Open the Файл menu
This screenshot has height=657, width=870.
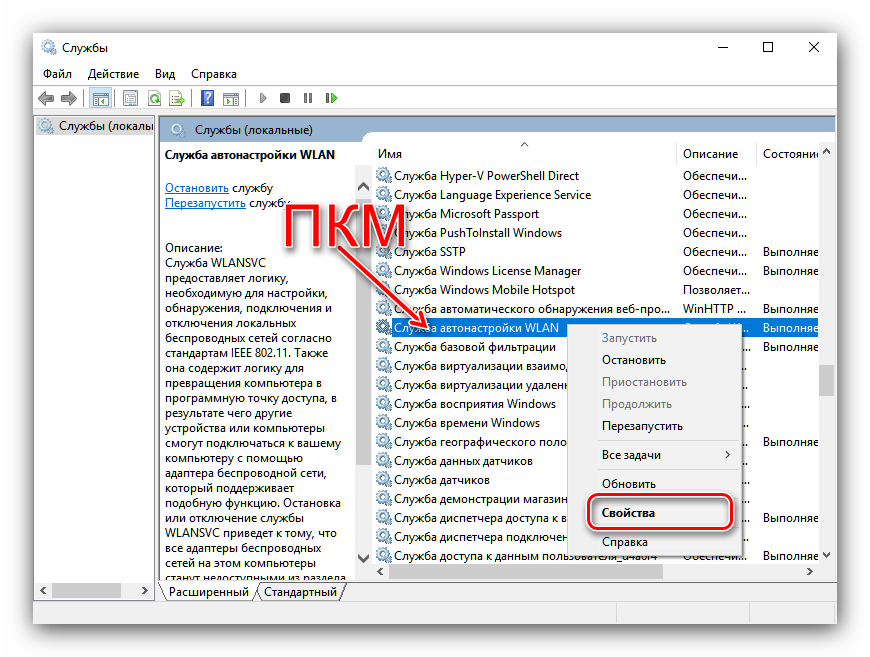[x=57, y=74]
